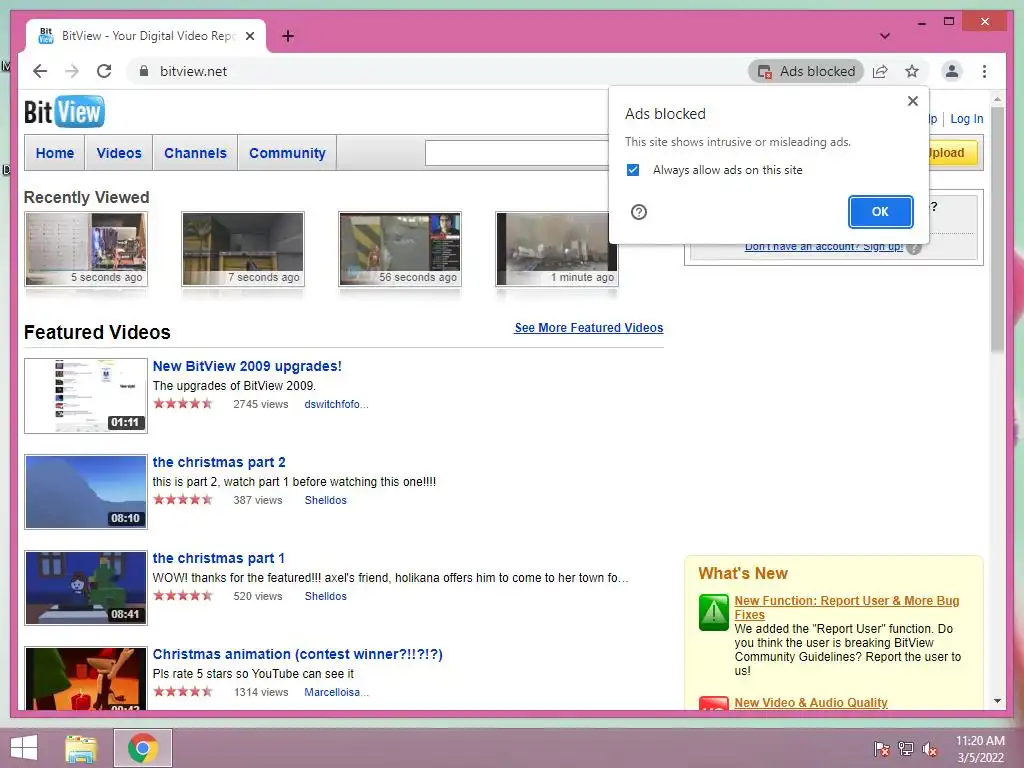Viewport: 1024px width, 768px height.
Task: Open help with the question mark in popup
Action: 639,212
